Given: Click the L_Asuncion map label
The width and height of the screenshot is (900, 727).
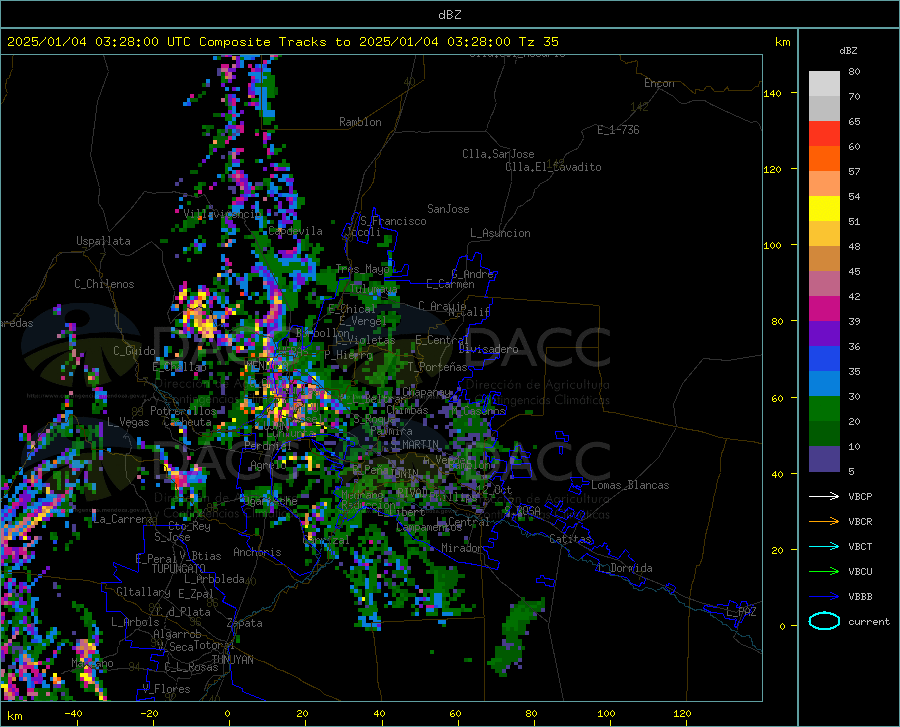Looking at the screenshot, I should 500,233.
